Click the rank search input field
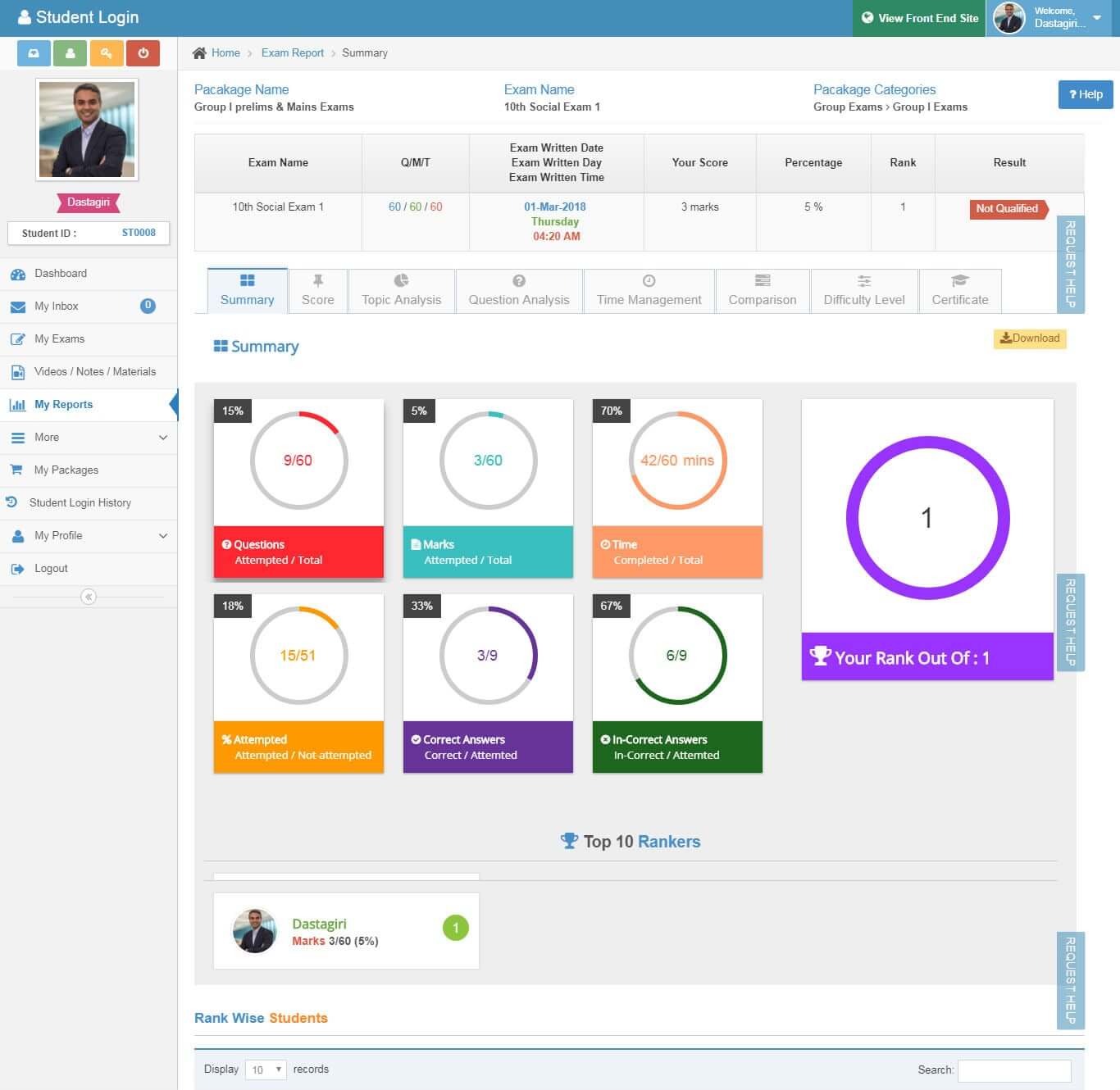1120x1090 pixels. 1014,1070
